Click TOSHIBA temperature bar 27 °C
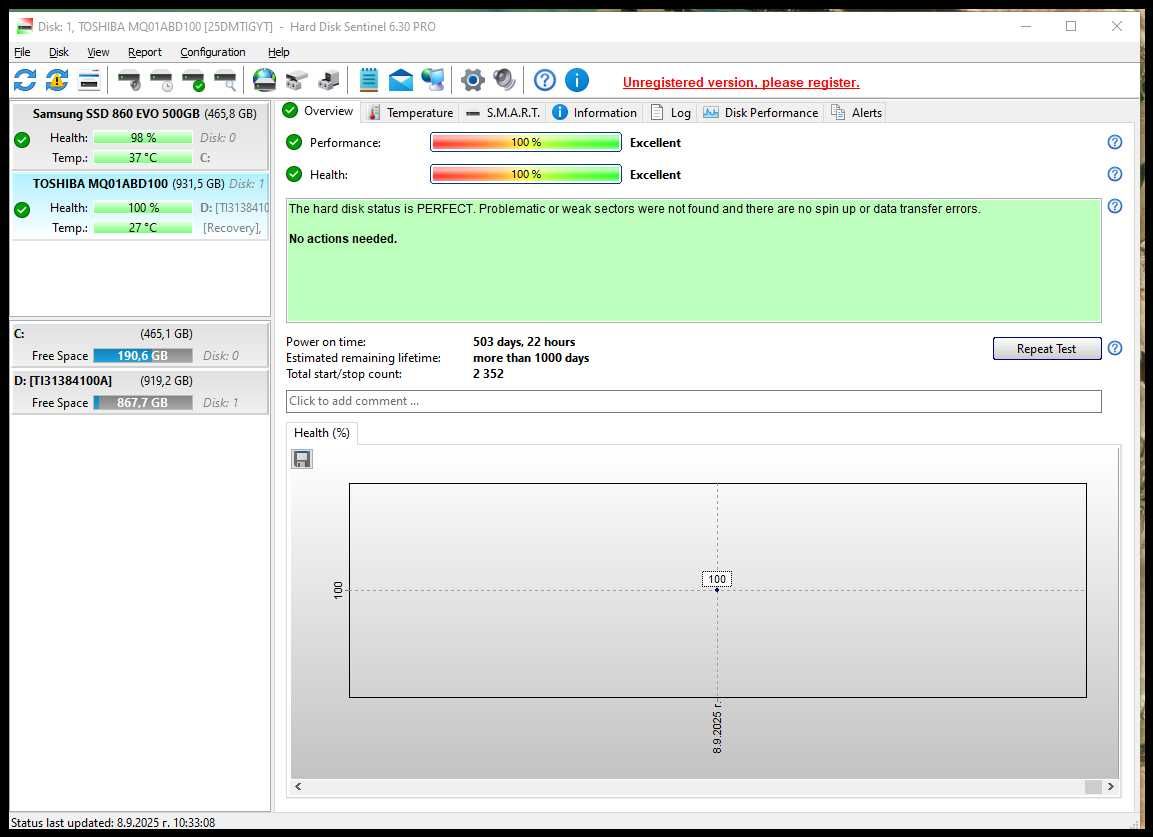The height and width of the screenshot is (837, 1153). coord(143,228)
